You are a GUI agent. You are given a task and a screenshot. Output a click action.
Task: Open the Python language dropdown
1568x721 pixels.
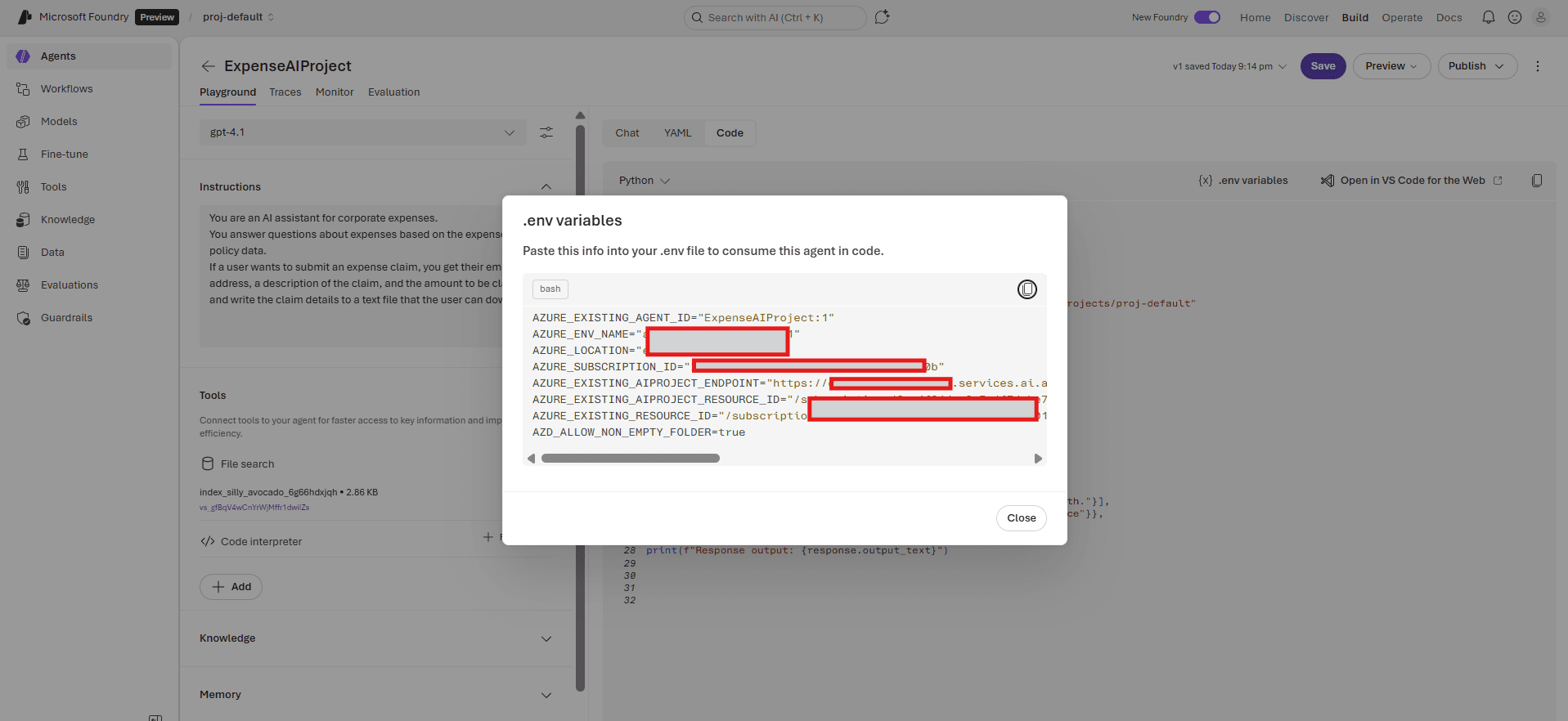point(645,181)
